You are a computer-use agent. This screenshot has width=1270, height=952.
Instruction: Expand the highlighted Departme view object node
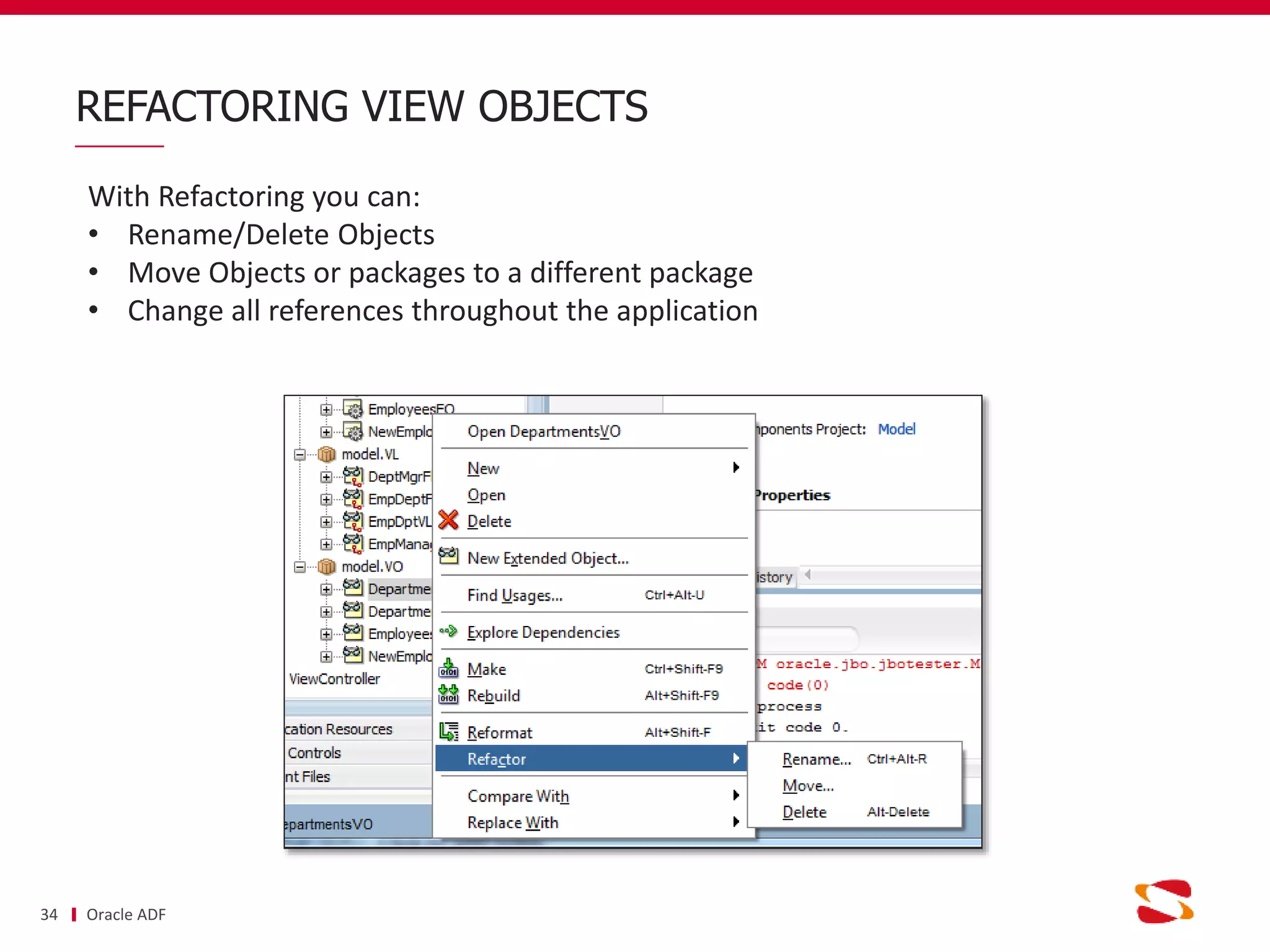pyautogui.click(x=326, y=589)
